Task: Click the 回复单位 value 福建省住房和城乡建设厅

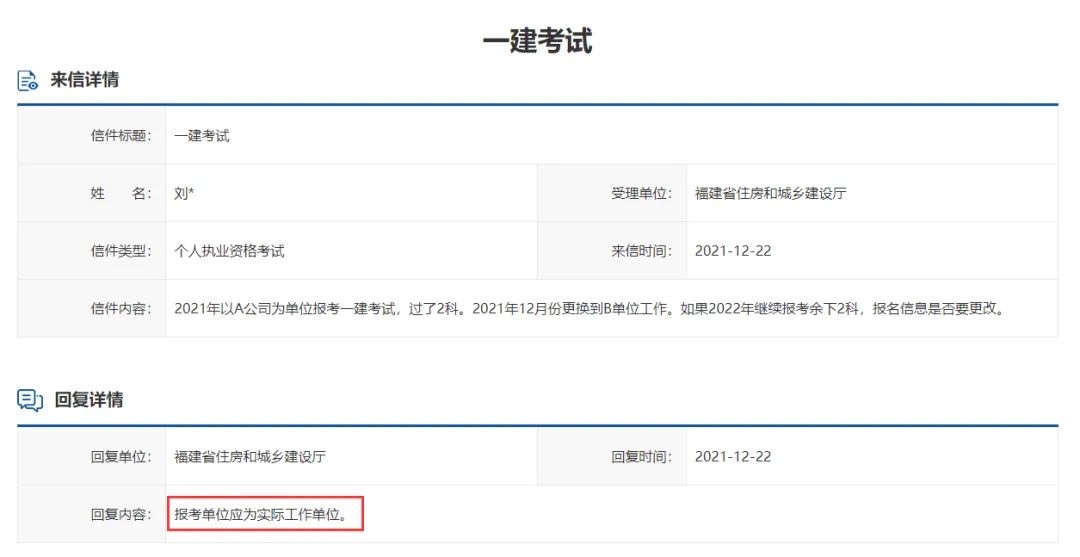Action: [250, 457]
